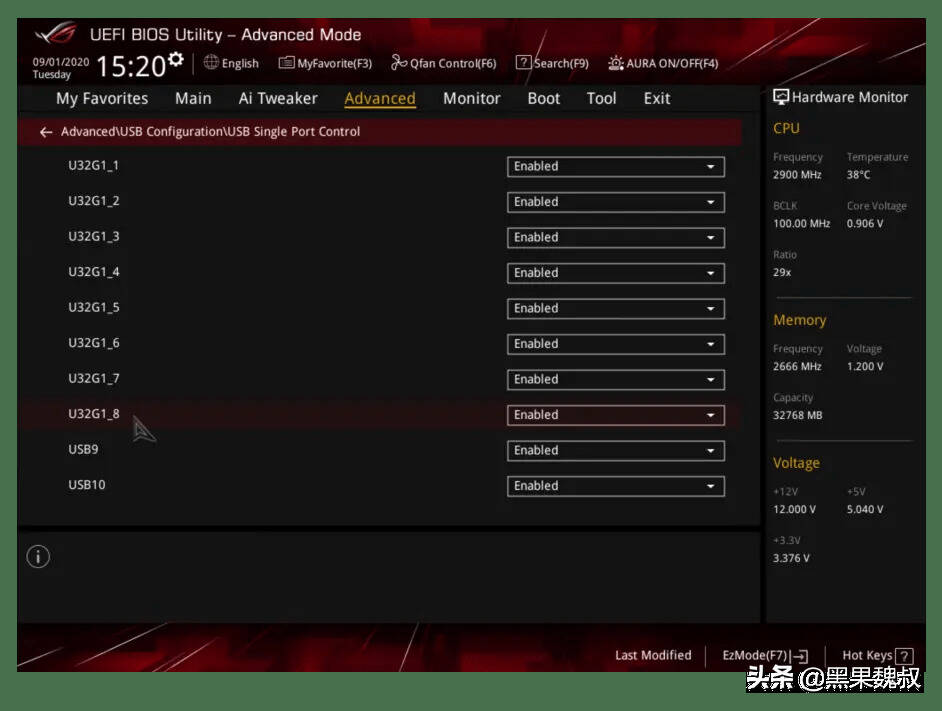Select the Advanced tab
This screenshot has width=942, height=711.
[x=380, y=99]
